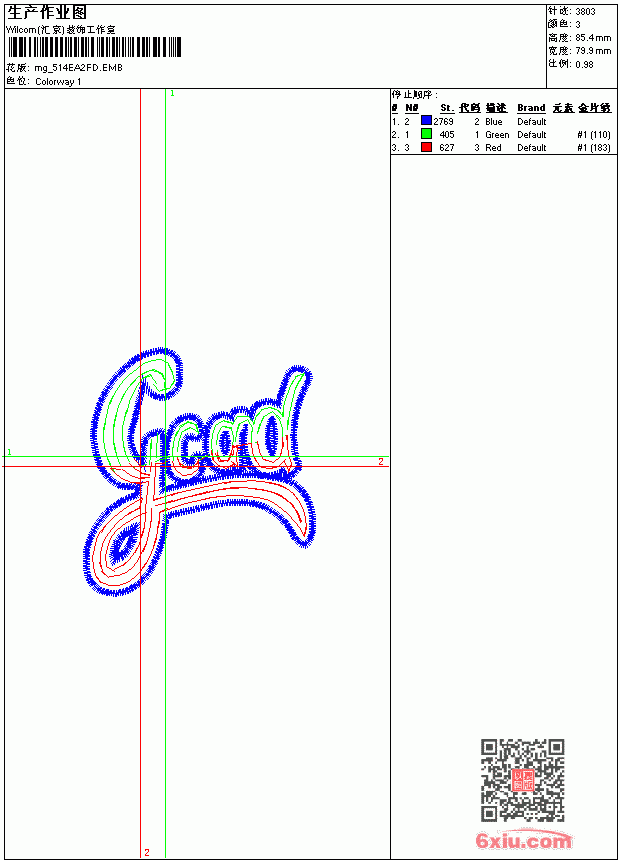Click the file name mg_514EA2FD.EMB

(78, 68)
